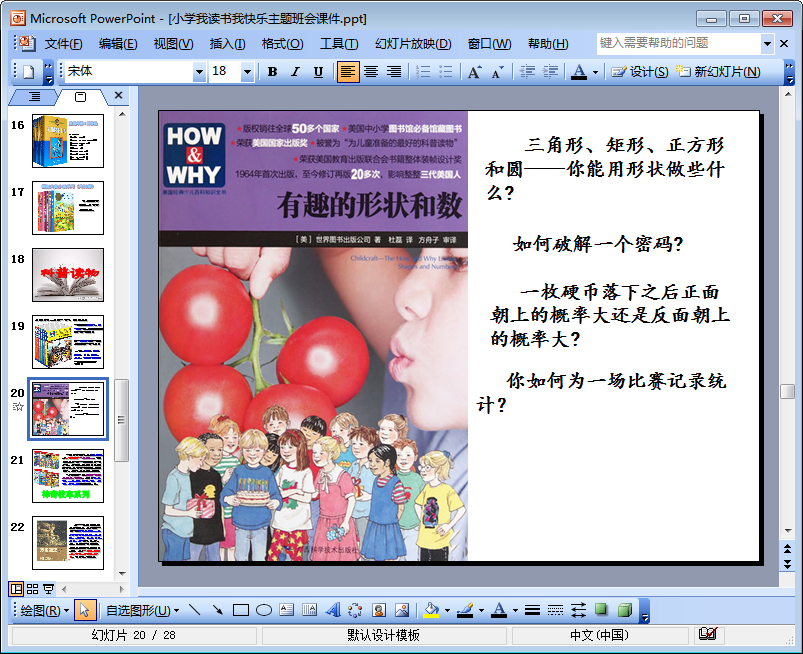
Task: Click Decrease Indent icon
Action: click(527, 72)
